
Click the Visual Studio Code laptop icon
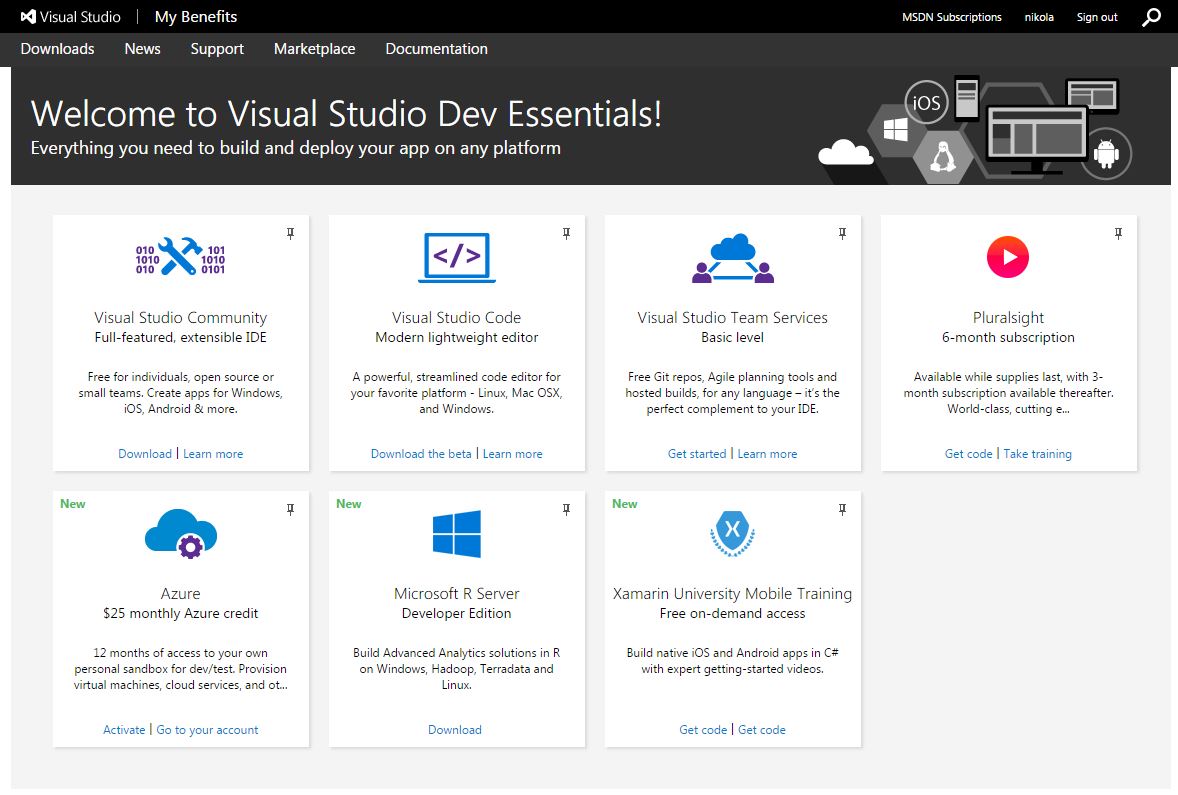coord(457,258)
